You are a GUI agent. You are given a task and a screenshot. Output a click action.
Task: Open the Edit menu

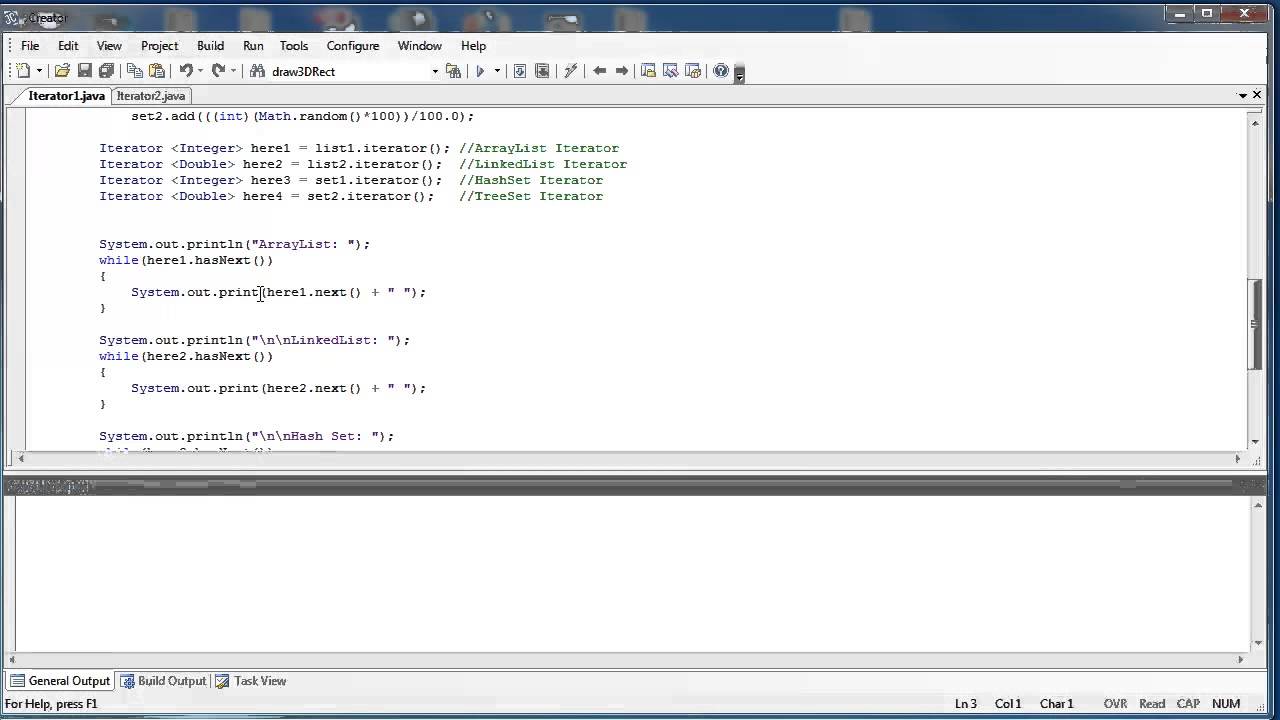pyautogui.click(x=68, y=45)
